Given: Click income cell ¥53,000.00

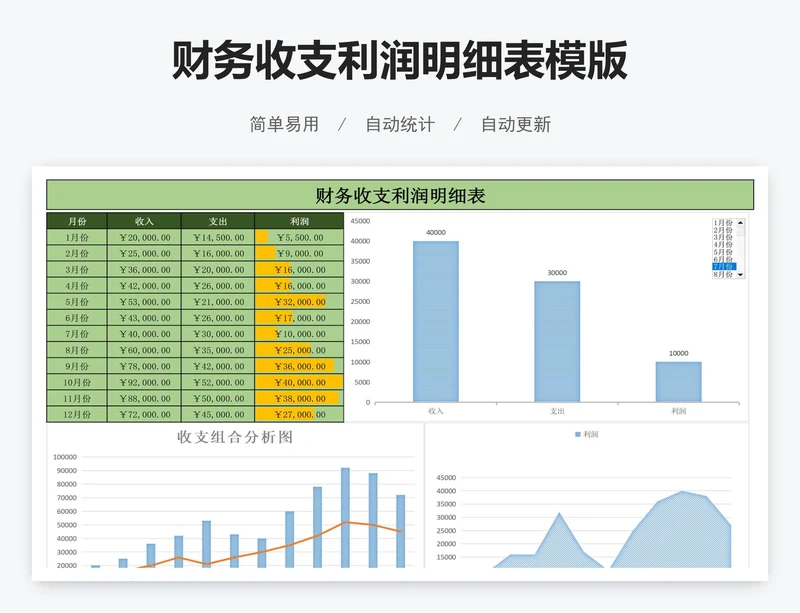Looking at the screenshot, I should point(144,302).
